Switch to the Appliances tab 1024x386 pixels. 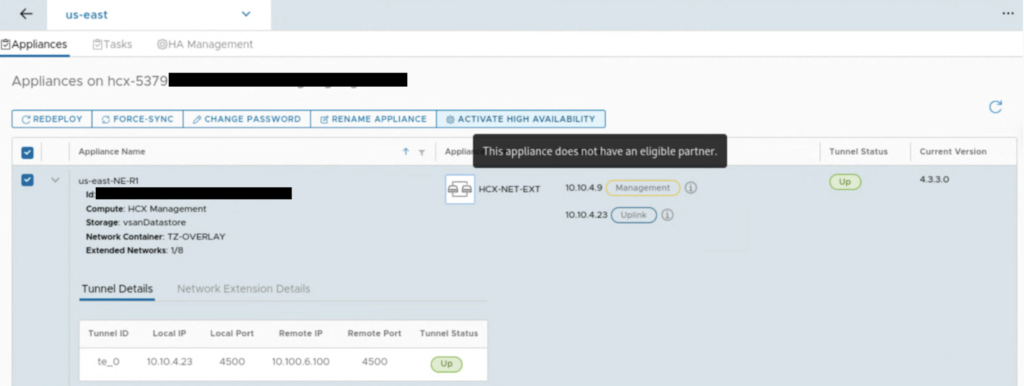coord(34,44)
